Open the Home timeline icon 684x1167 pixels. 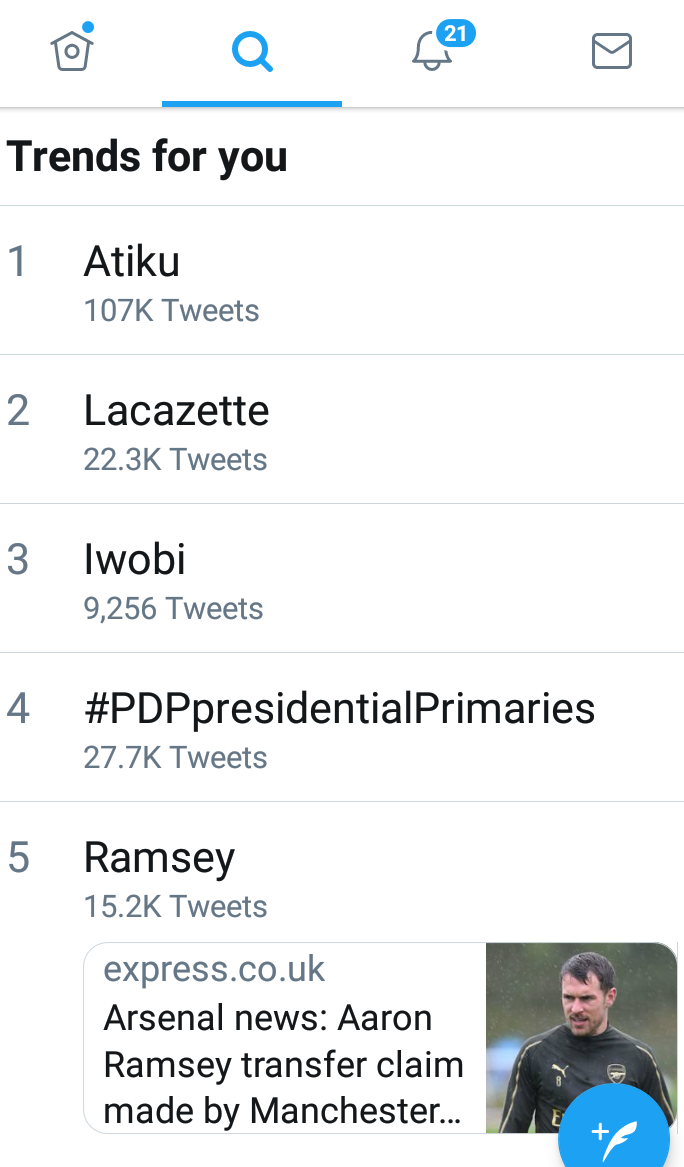[x=72, y=50]
